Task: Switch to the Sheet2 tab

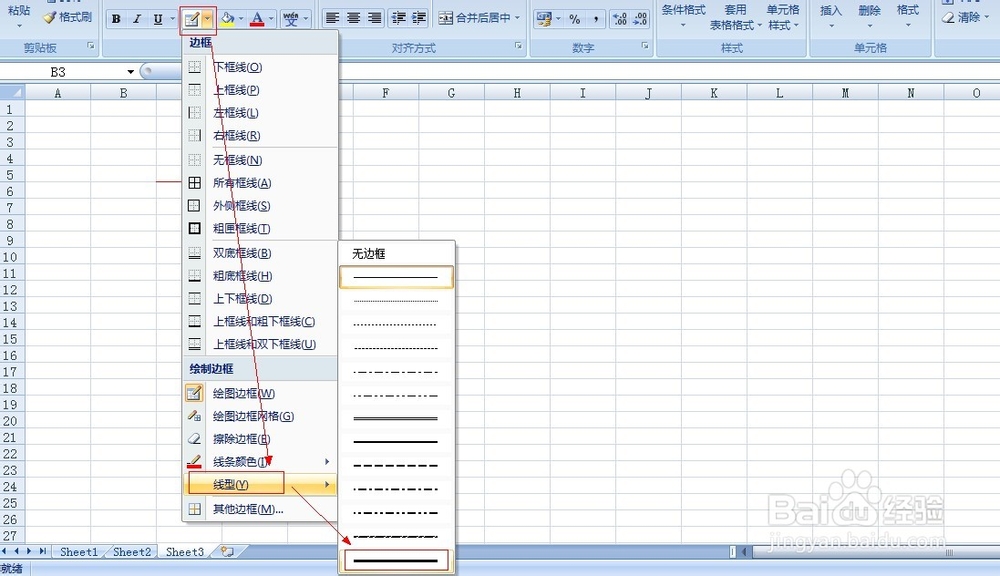Action: (x=132, y=552)
